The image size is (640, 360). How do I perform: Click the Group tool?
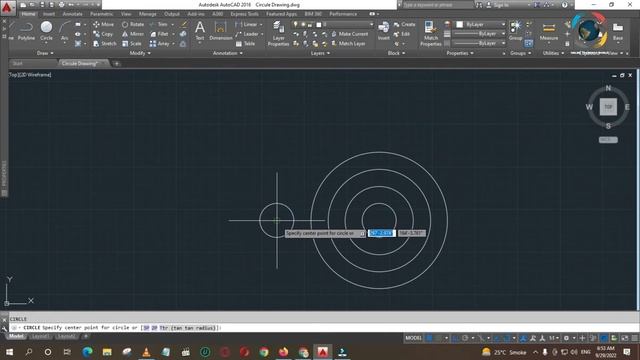click(x=515, y=31)
